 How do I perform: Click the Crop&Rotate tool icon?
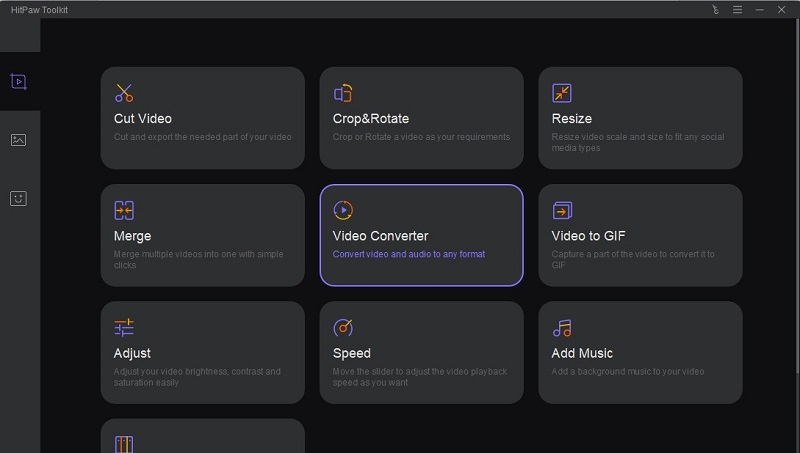click(x=343, y=93)
